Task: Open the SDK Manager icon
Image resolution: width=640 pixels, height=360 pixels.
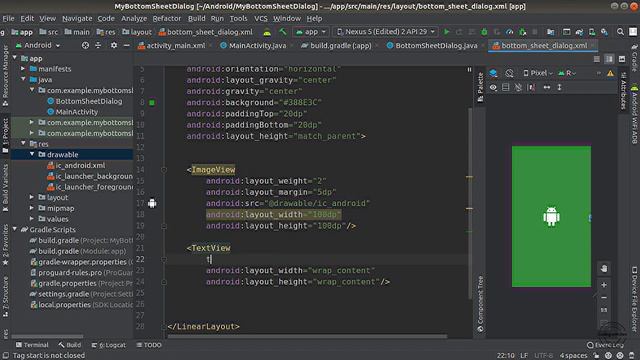Action: click(604, 32)
